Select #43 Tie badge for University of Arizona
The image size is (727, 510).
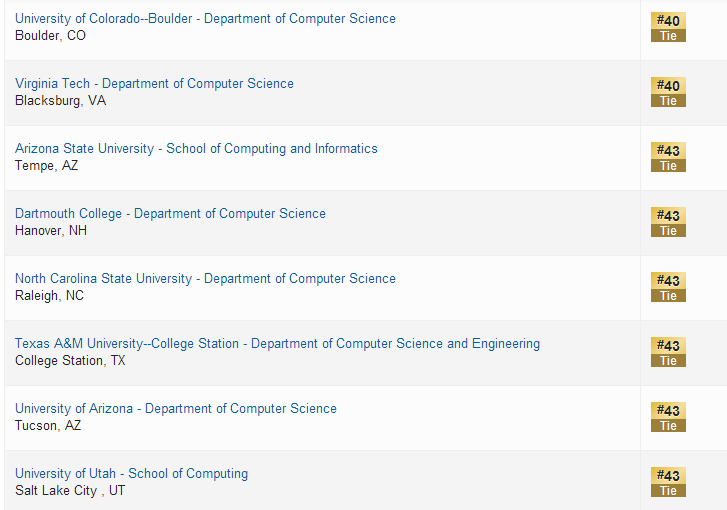click(668, 417)
